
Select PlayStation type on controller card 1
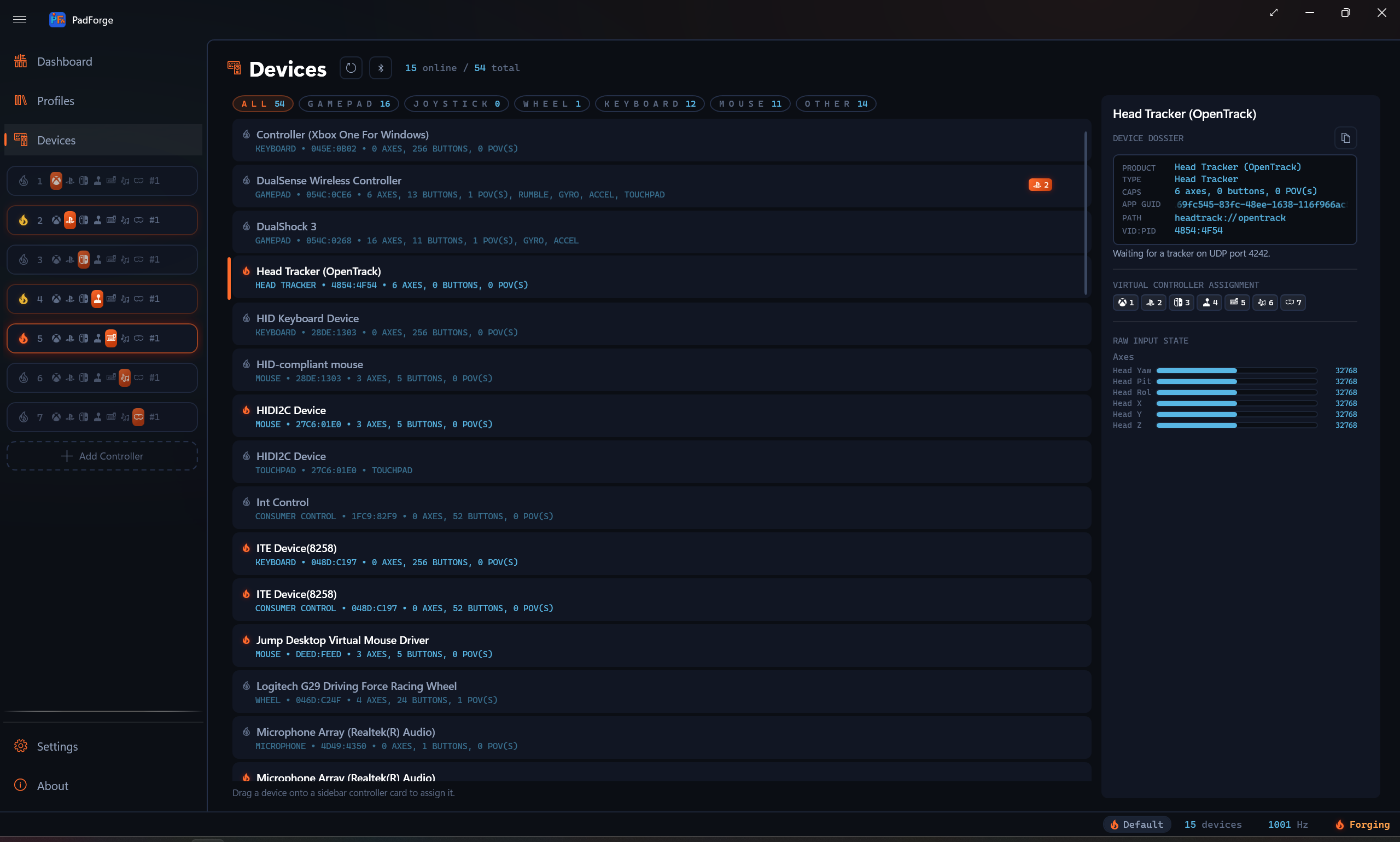click(x=70, y=181)
